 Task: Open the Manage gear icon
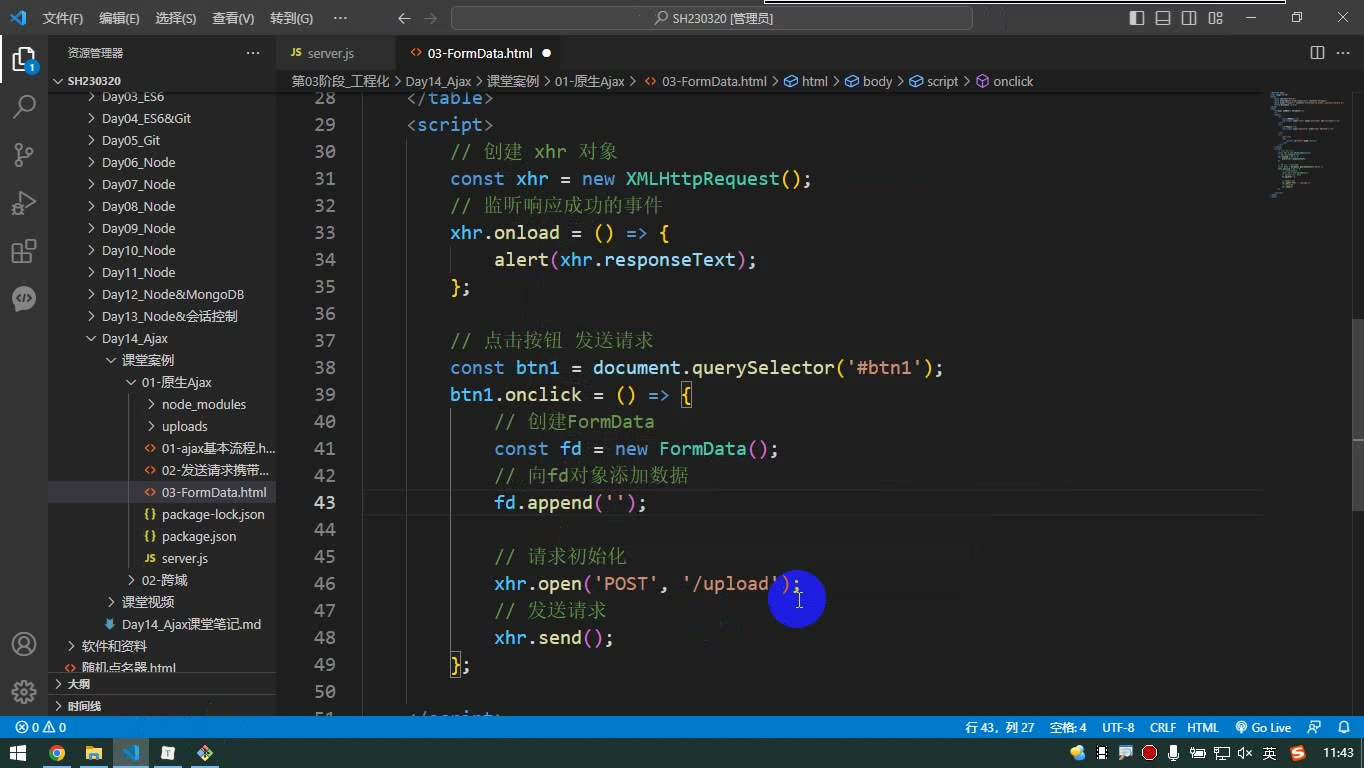24,692
